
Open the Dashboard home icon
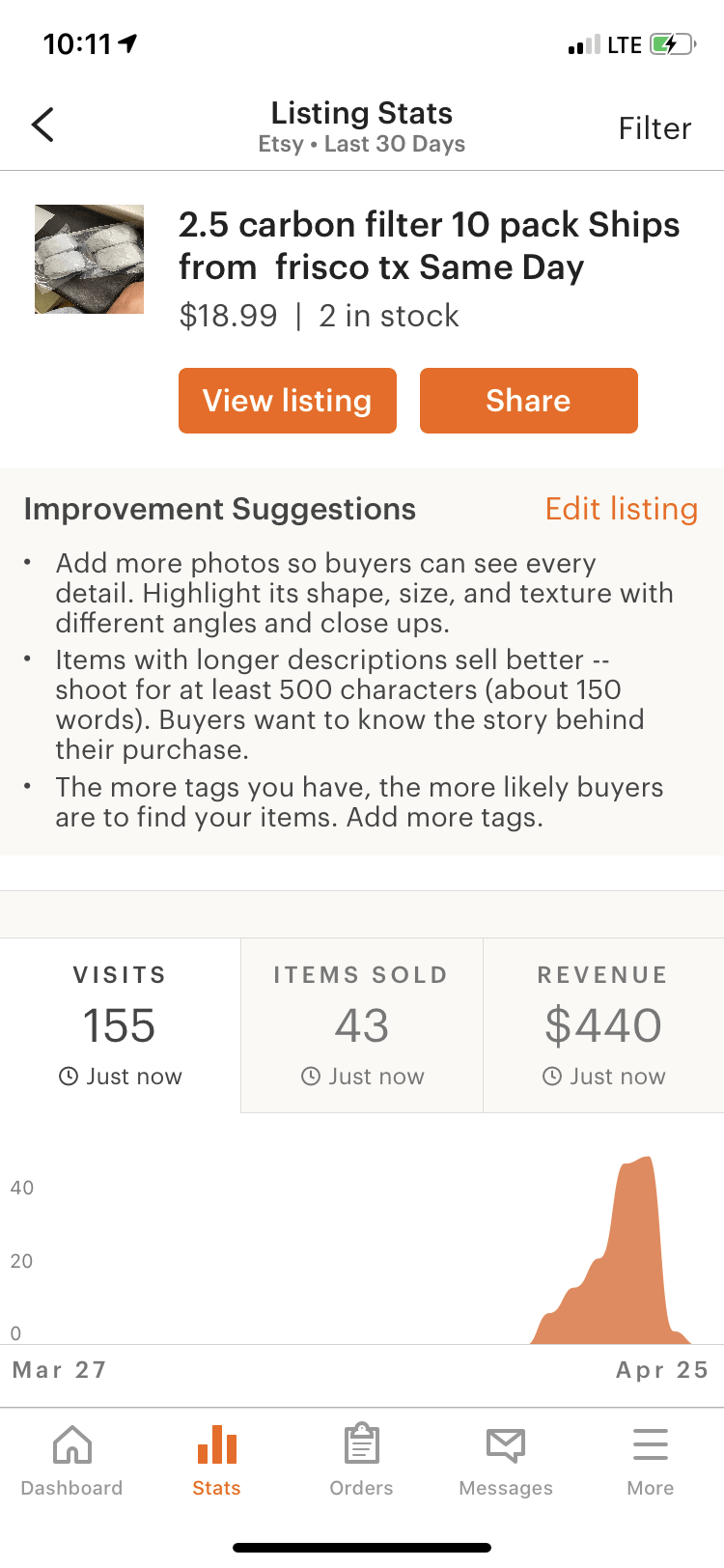(x=72, y=1445)
